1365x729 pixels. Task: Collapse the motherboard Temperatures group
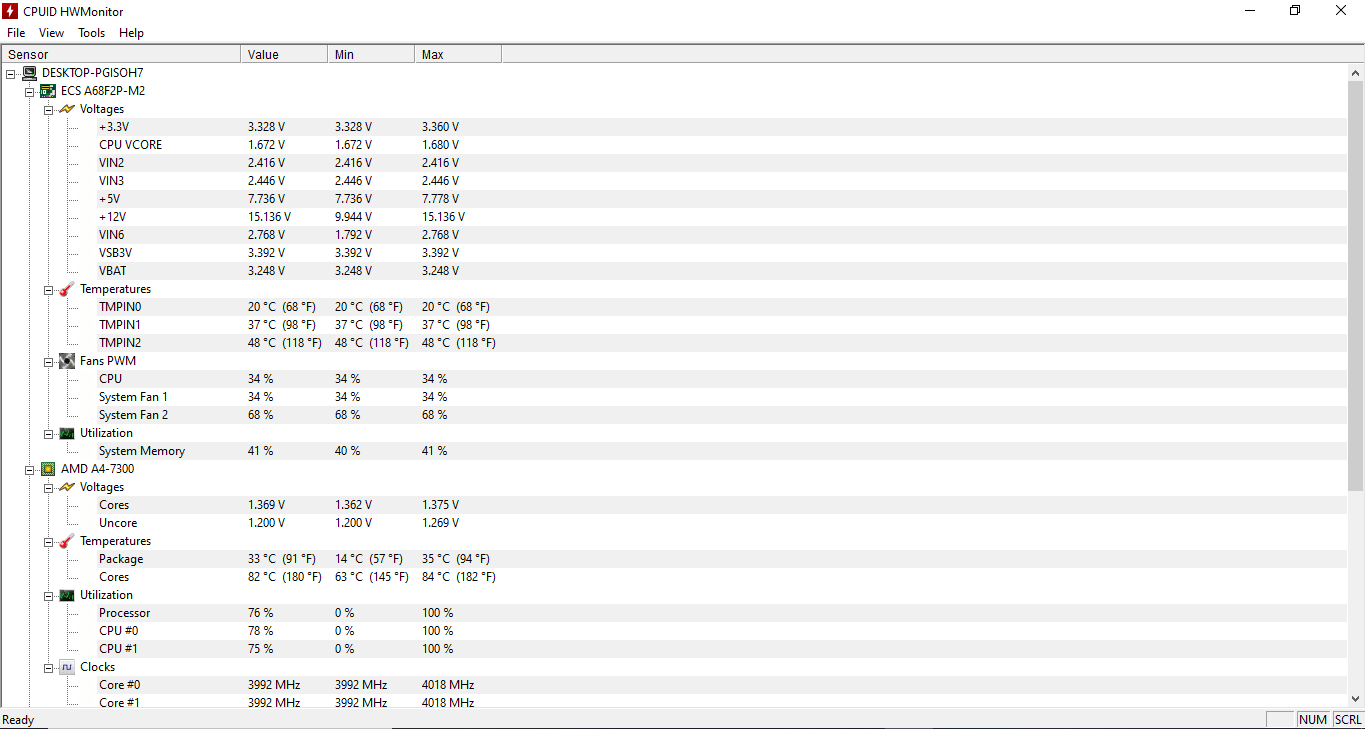tap(49, 289)
